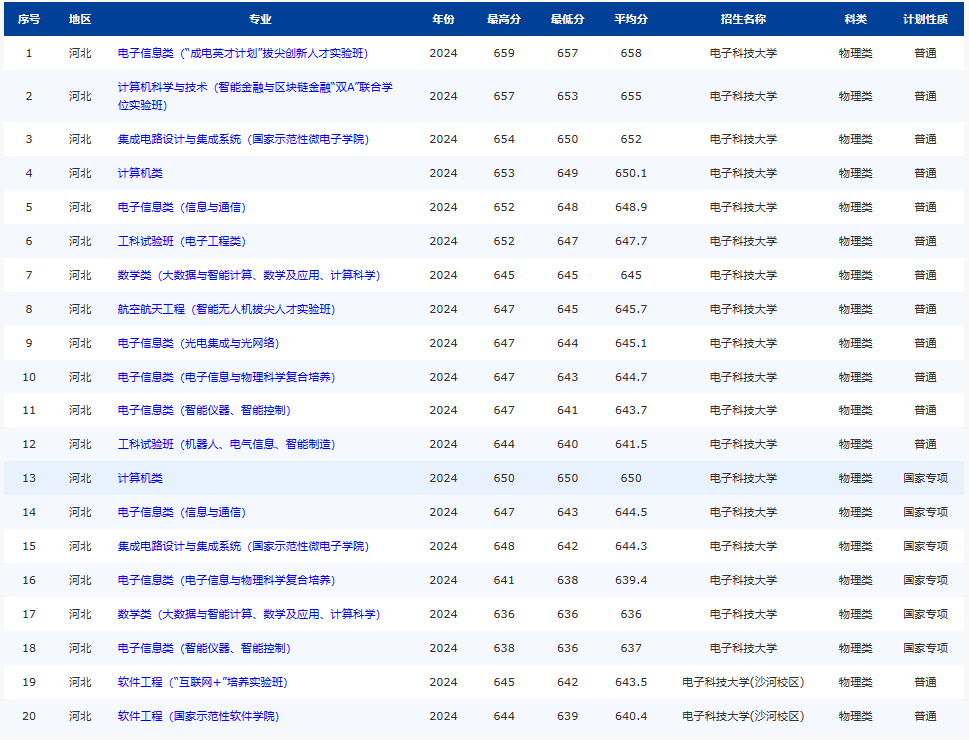Screen dimensions: 969x740
Task: Open link 软件工程 (国家示范性软件学院)
Action: point(198,716)
